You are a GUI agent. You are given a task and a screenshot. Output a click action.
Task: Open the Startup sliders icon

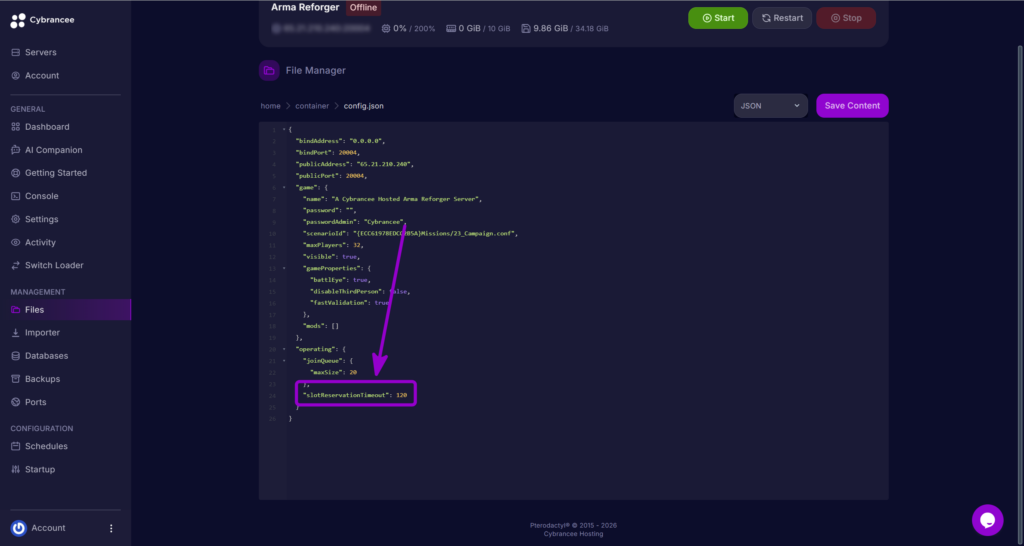(x=16, y=470)
